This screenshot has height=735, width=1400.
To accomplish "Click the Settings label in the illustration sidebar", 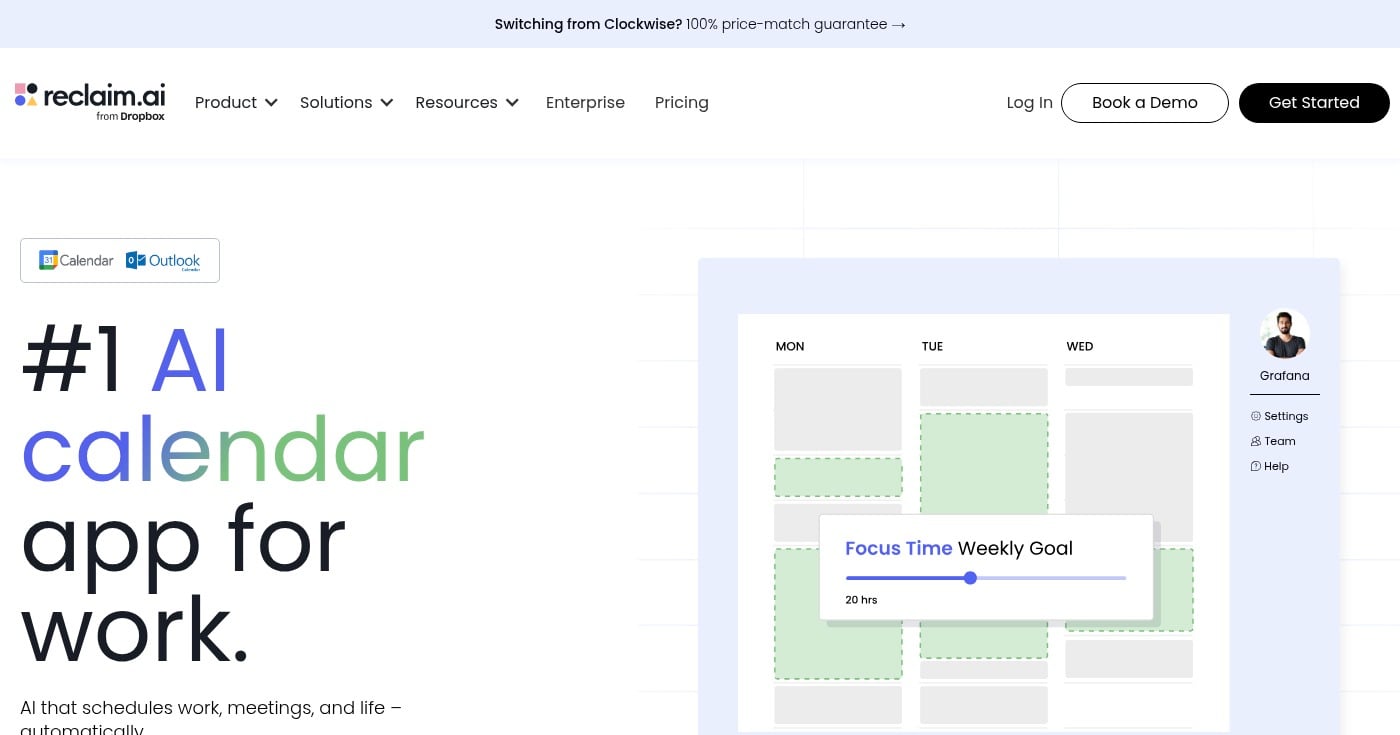I will [x=1286, y=416].
